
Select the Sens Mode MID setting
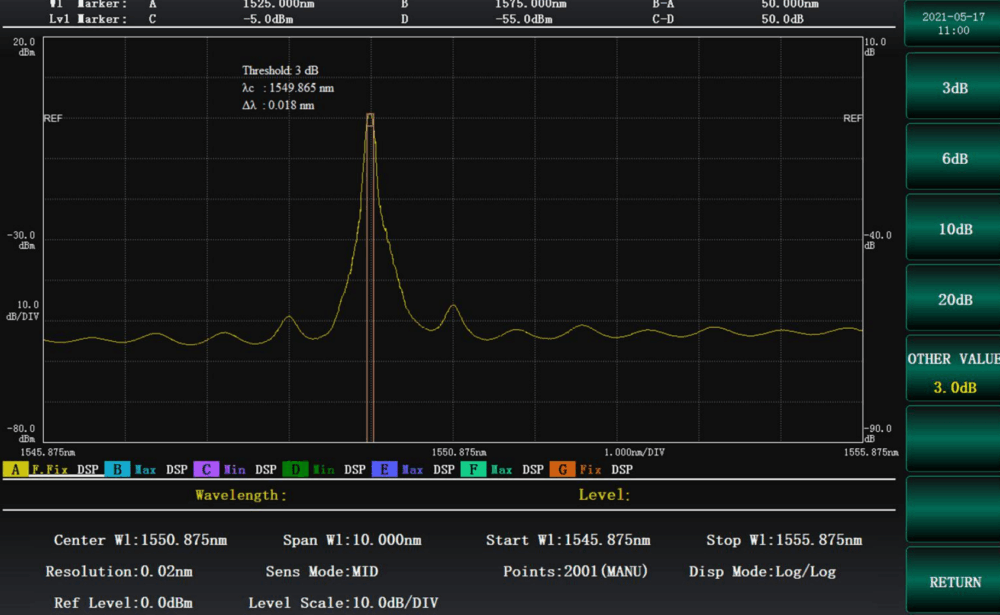[321, 572]
